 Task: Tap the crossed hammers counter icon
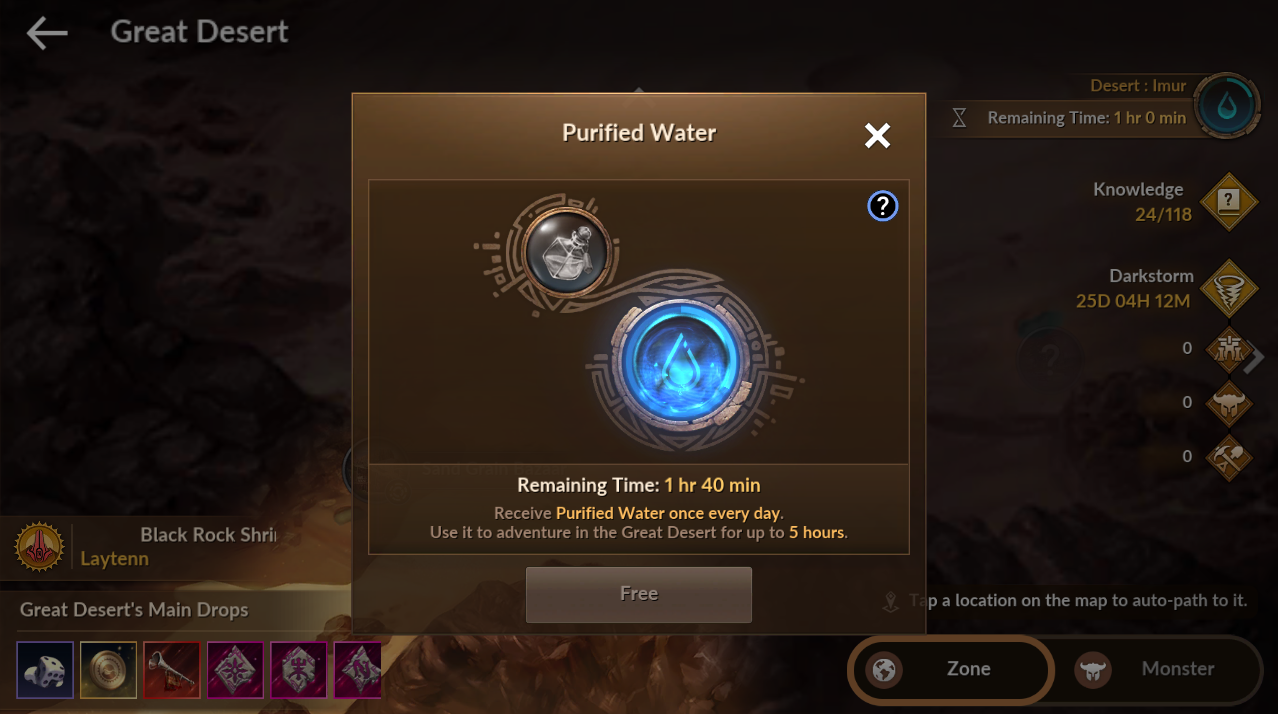tap(1228, 457)
